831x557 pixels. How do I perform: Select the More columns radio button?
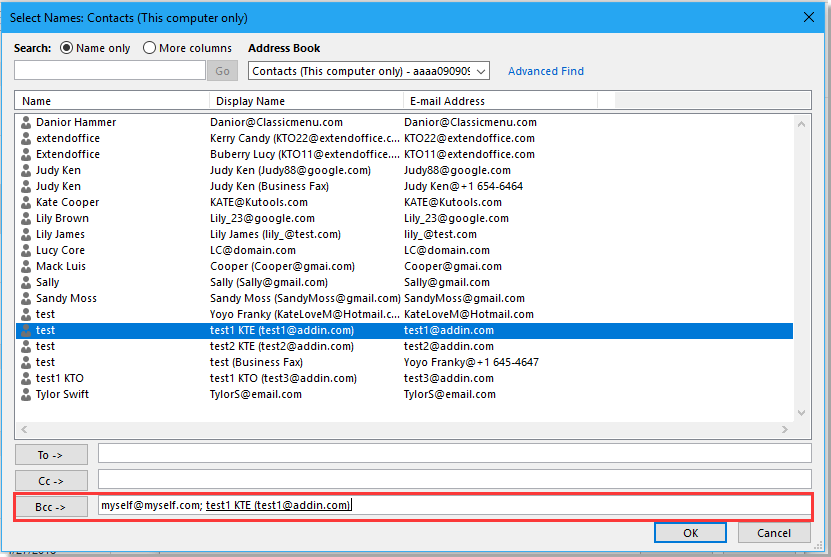coord(150,48)
